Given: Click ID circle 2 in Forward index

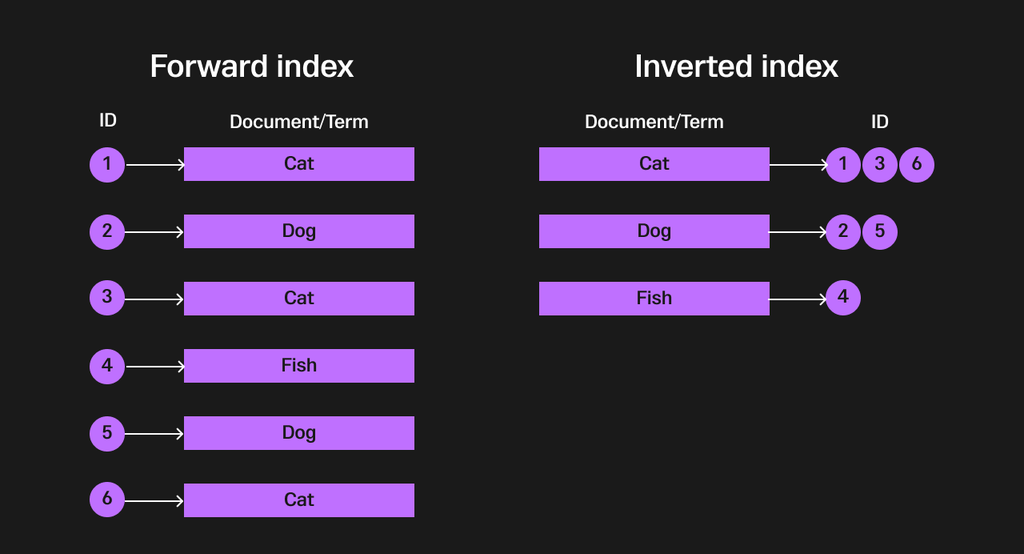Looking at the screenshot, I should (x=107, y=232).
